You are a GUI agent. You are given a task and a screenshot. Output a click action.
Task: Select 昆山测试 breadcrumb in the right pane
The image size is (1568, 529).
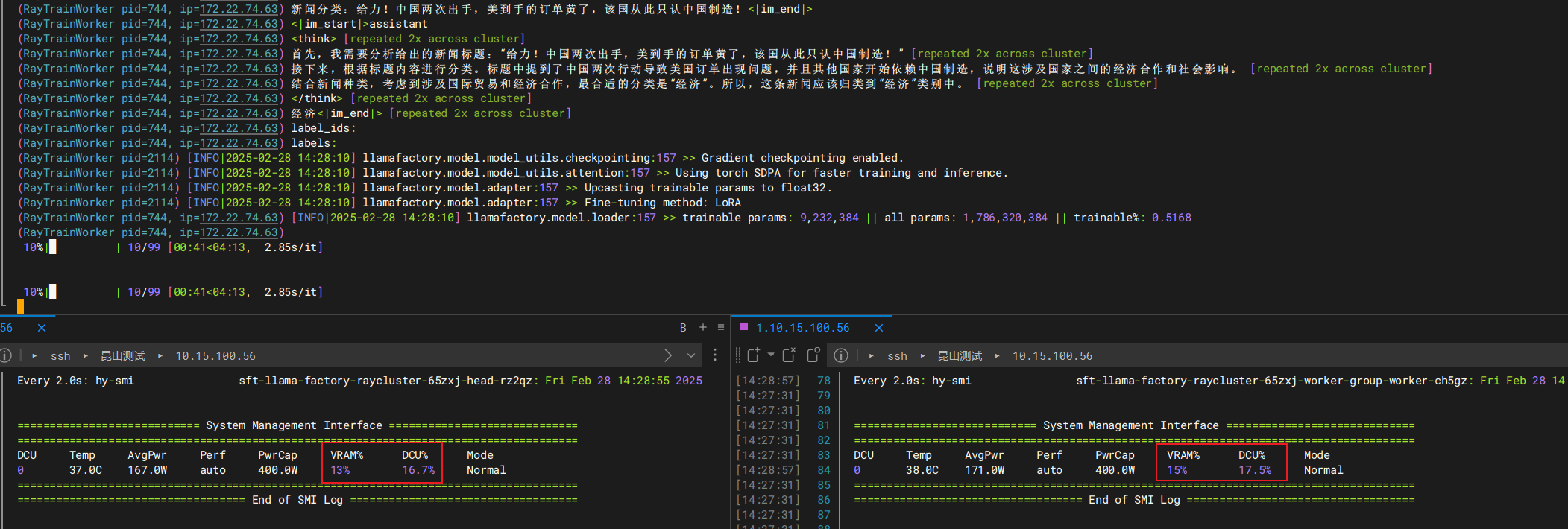click(x=960, y=356)
